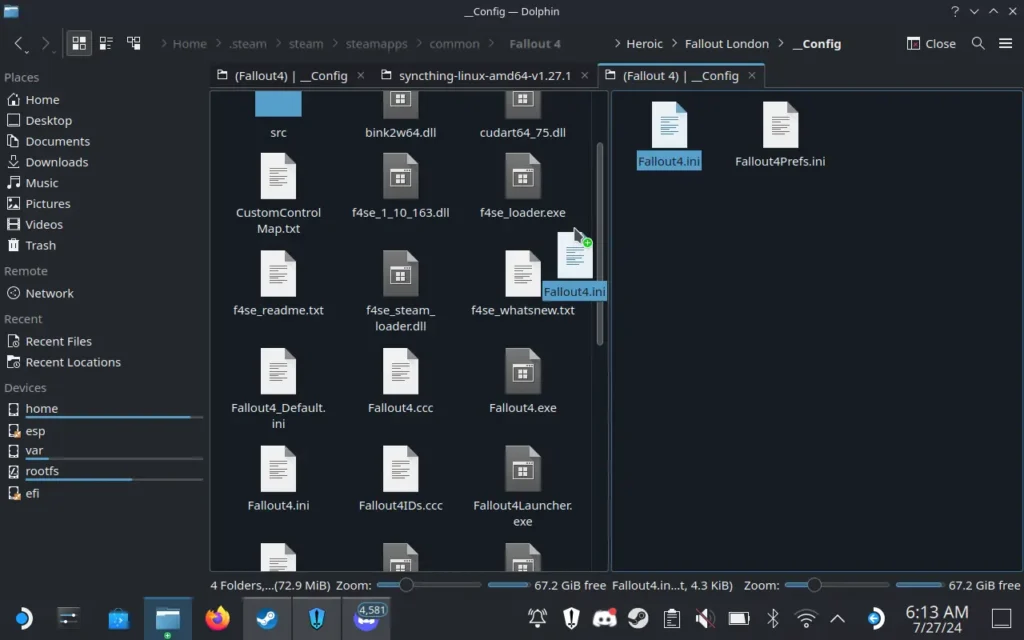Close the (Fallout4) | _Config tab
The width and height of the screenshot is (1024, 640).
point(360,76)
